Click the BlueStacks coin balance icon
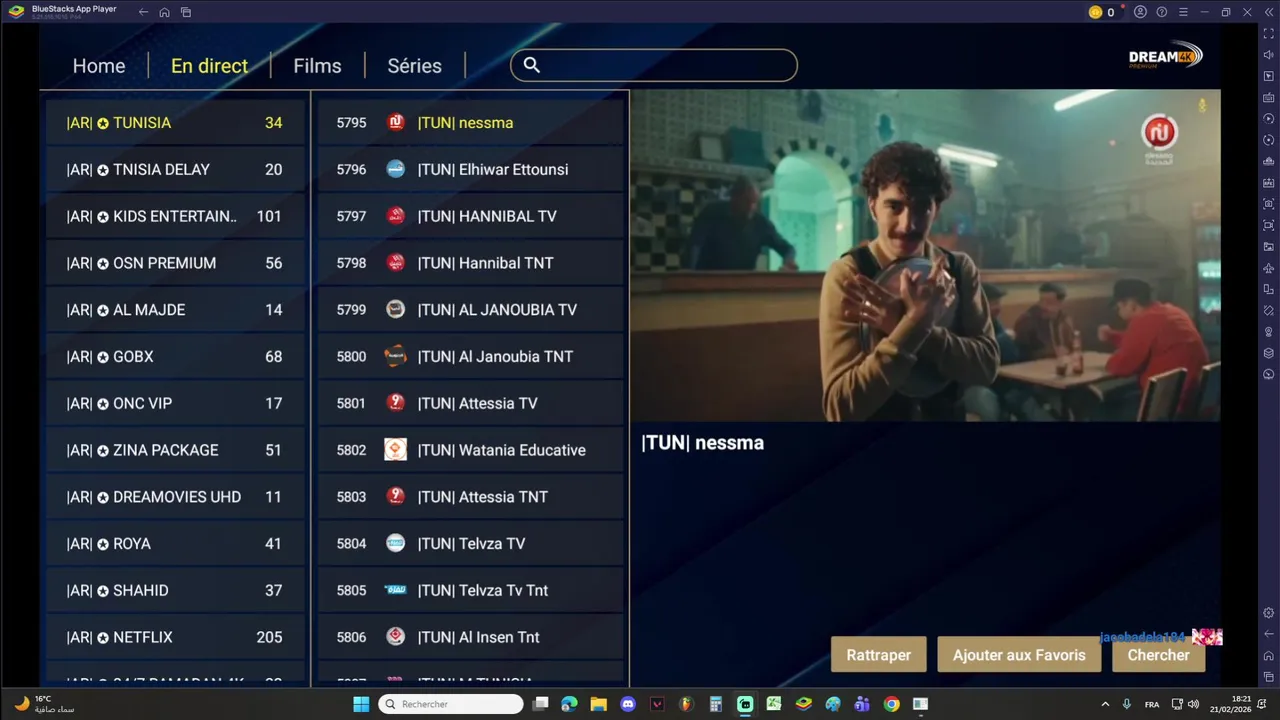This screenshot has width=1280, height=720. (x=1095, y=12)
